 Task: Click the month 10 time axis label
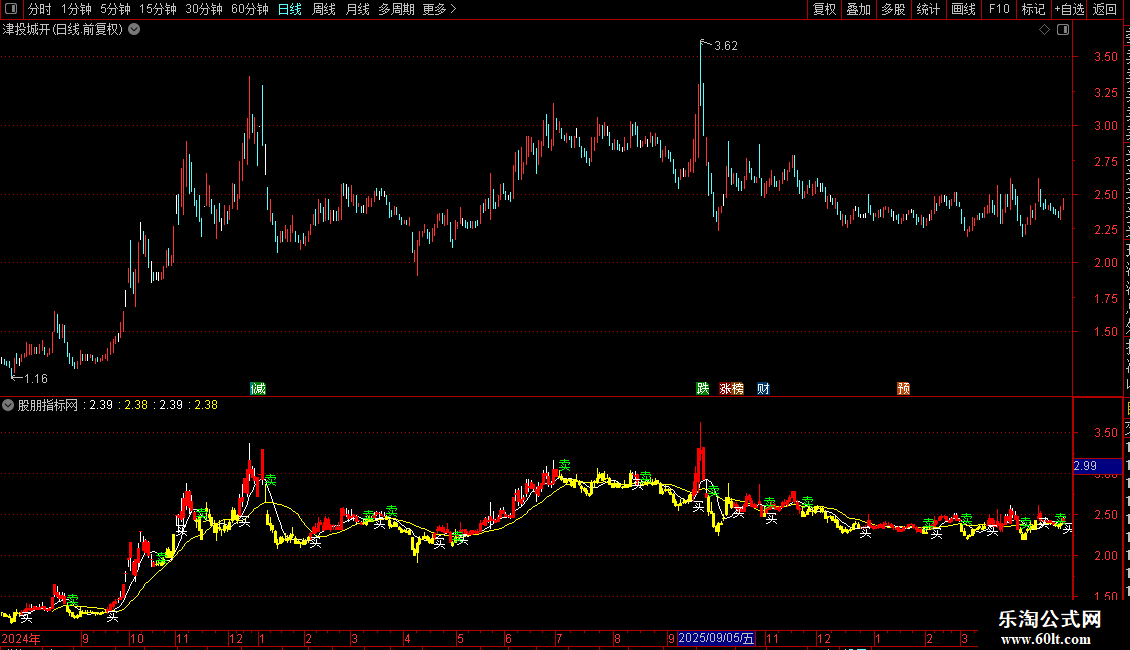[x=137, y=638]
